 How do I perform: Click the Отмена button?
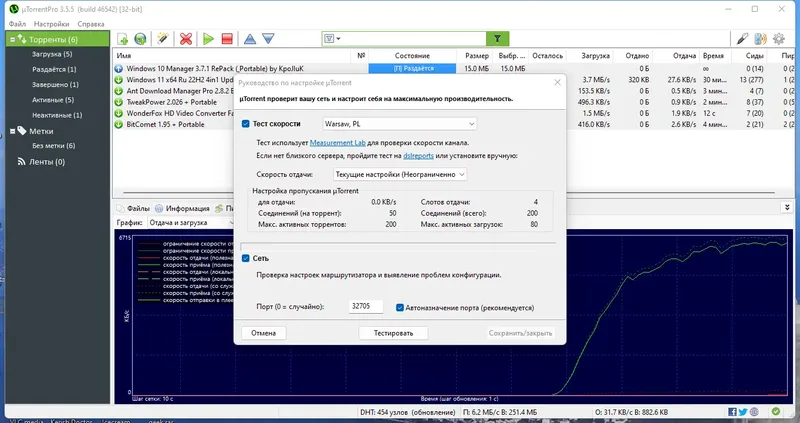coord(263,333)
